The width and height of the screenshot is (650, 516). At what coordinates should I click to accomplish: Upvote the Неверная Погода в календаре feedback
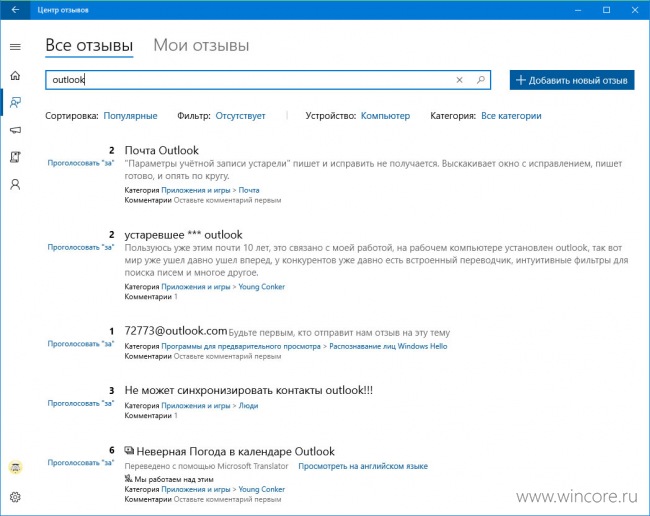81,463
